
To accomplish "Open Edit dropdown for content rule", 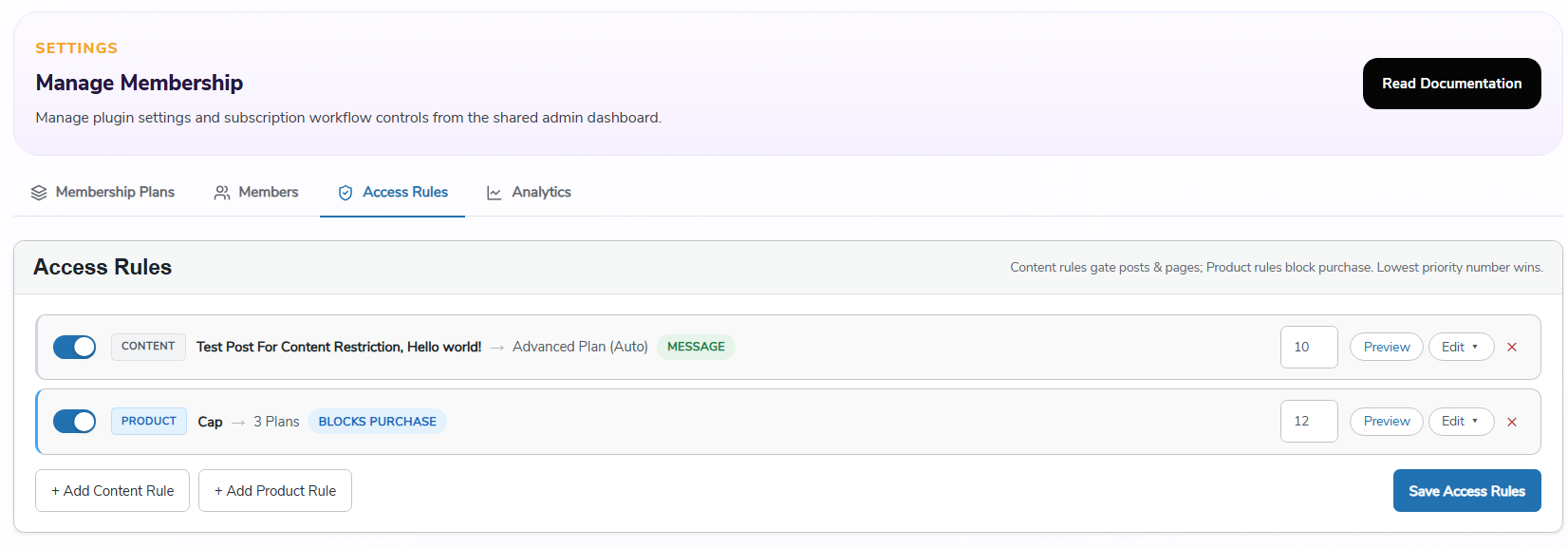I will click(1461, 348).
